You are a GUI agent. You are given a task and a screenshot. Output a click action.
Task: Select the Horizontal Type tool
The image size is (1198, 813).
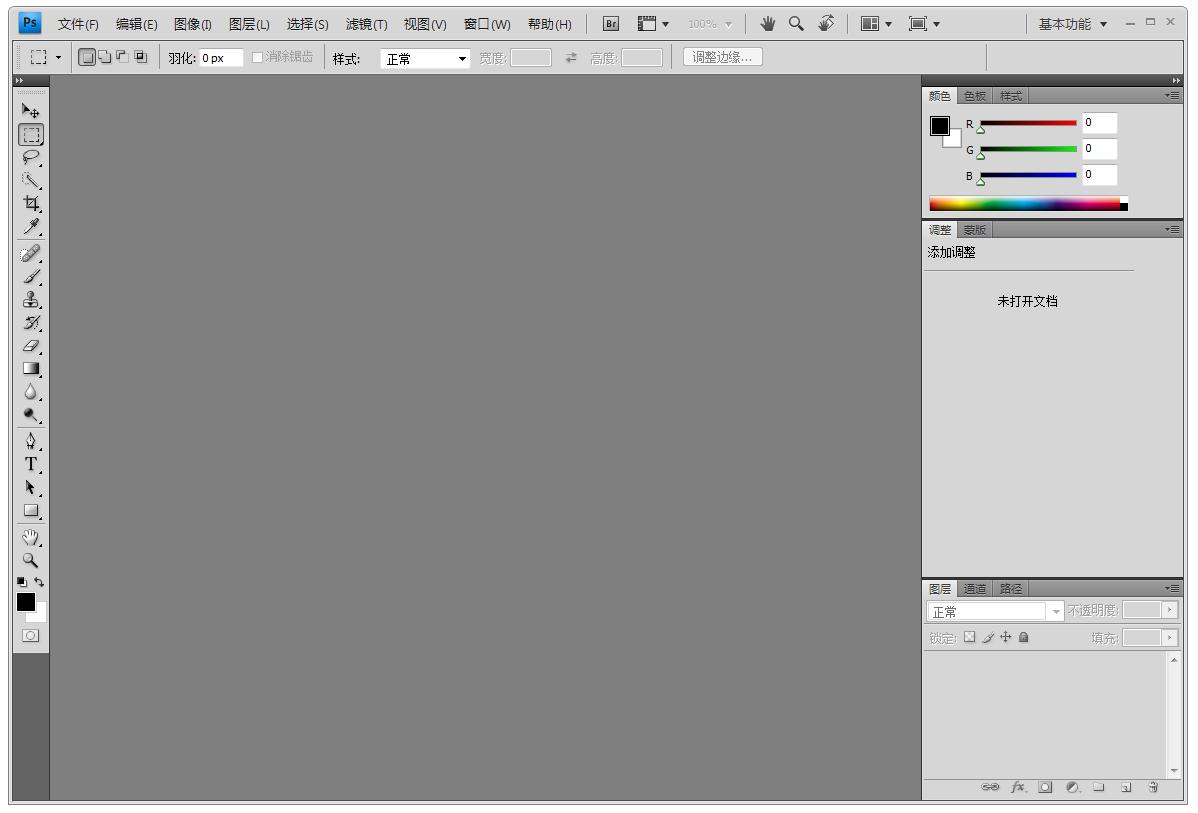pos(30,465)
